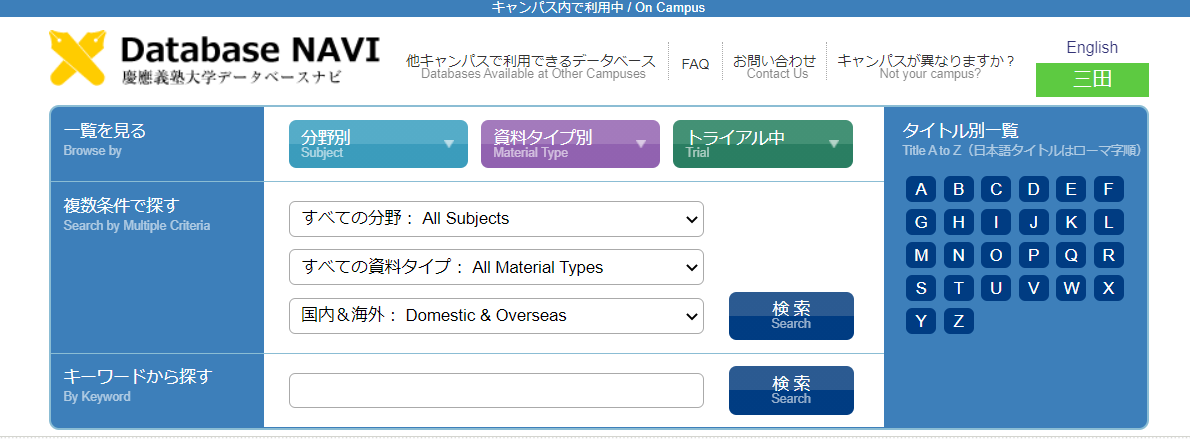
Task: Open the Contact Us link
Action: 774,66
